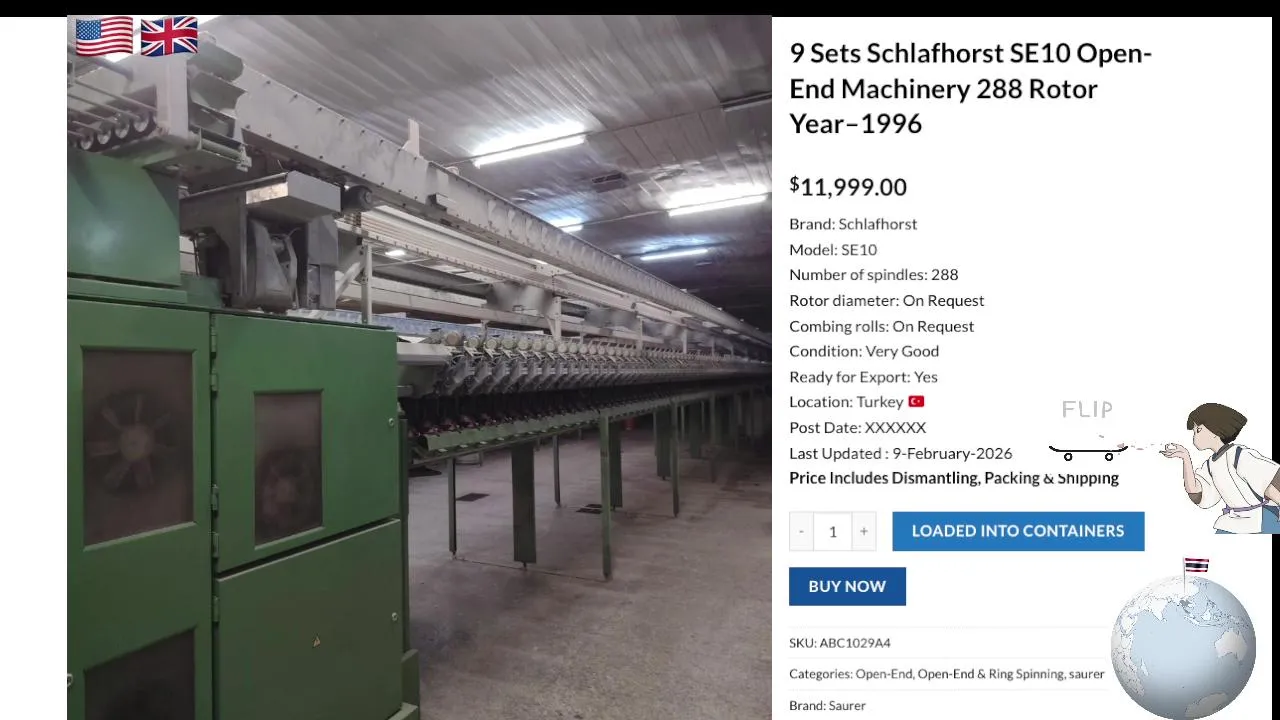Click the skateboard FLIP icon

coord(1088,430)
